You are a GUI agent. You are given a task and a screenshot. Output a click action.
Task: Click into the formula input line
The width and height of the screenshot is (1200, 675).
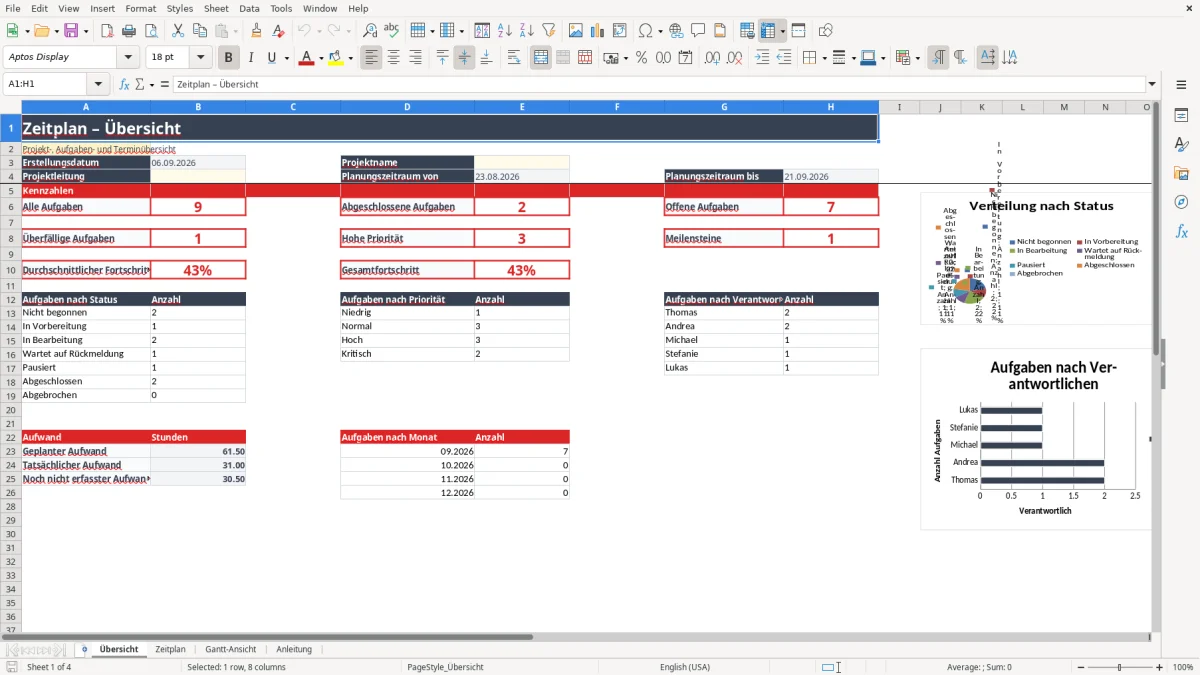(x=658, y=85)
